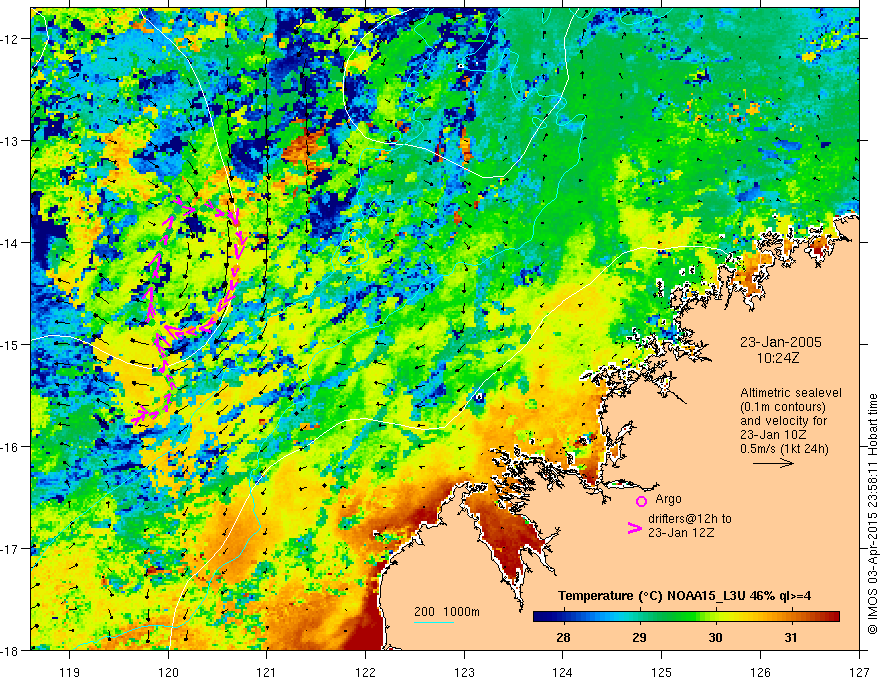Click longitude axis label '119'
Screen dimensions: 880x680
click(70, 672)
